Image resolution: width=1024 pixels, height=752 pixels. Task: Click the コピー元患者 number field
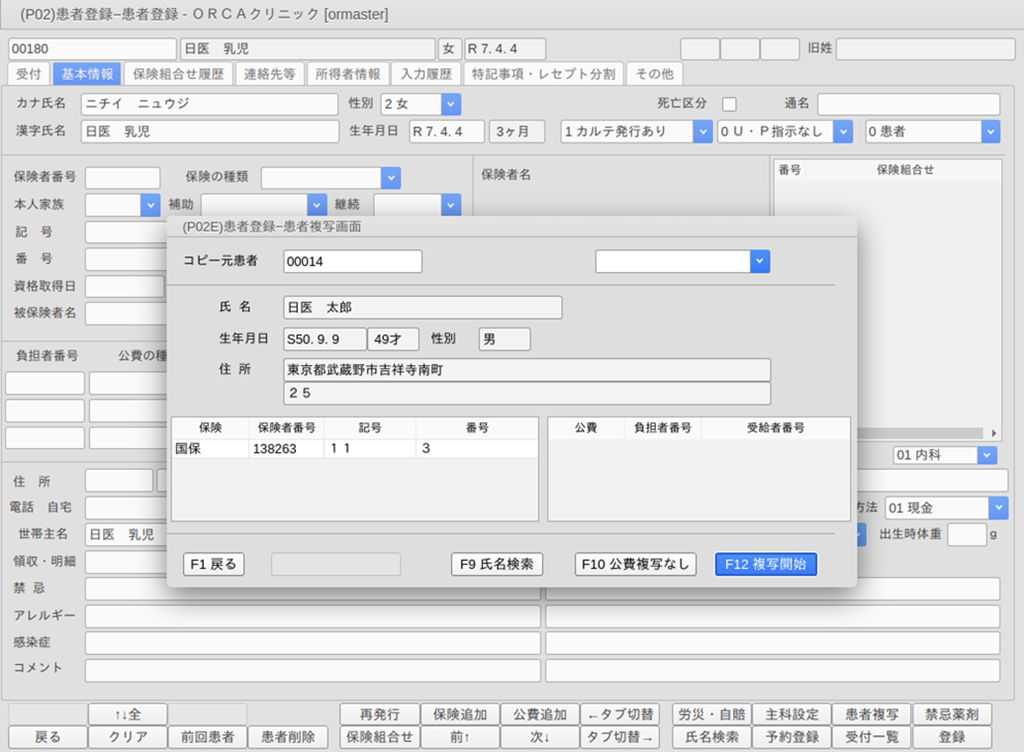tap(352, 261)
